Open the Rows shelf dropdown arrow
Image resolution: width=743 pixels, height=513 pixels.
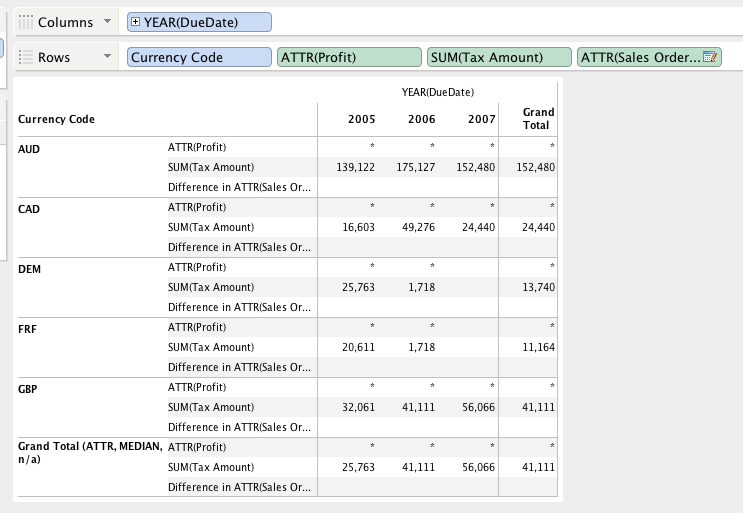coord(108,57)
